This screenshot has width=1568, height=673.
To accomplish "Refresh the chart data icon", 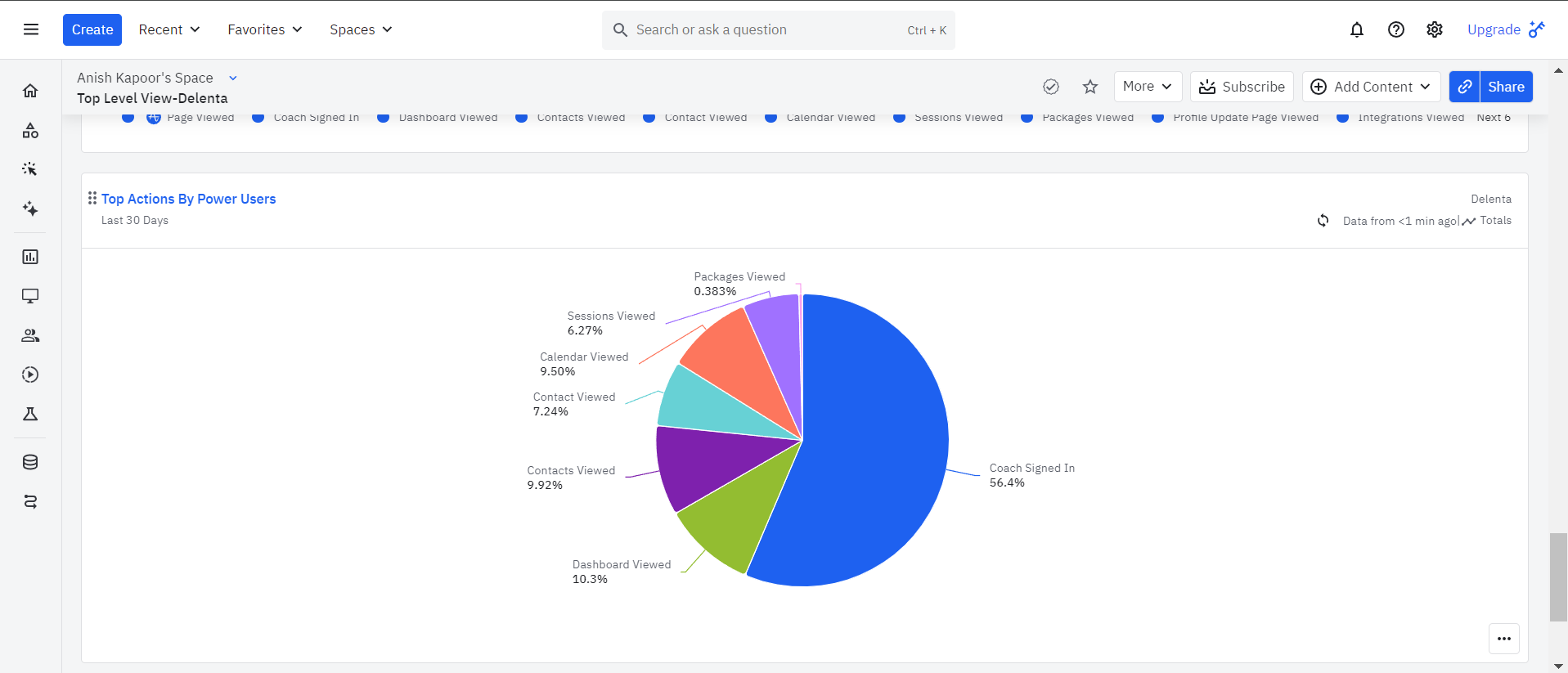I will 1323,221.
